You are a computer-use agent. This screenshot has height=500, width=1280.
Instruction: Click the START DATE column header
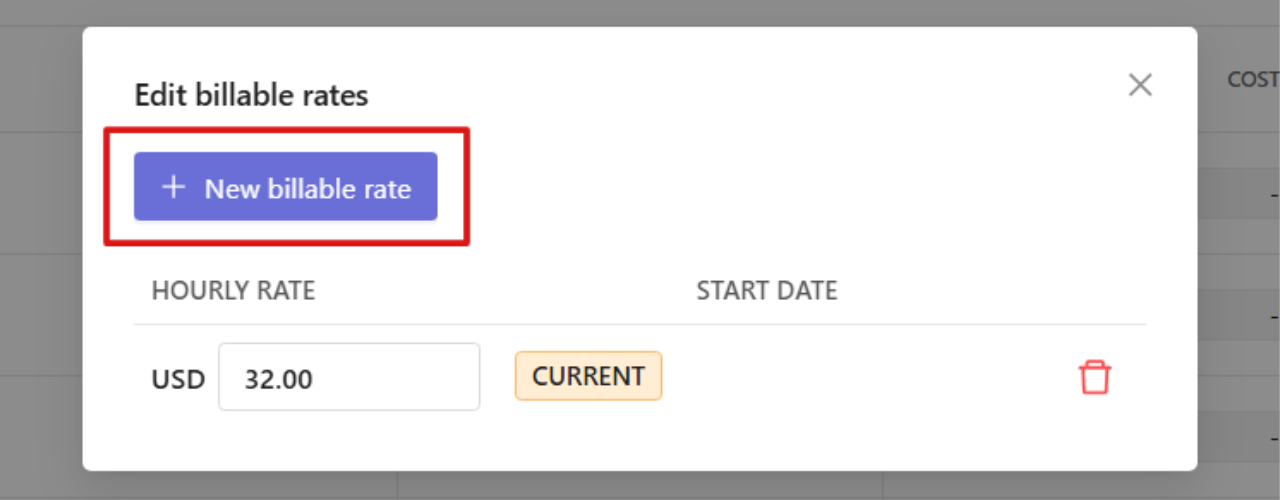pyautogui.click(x=767, y=291)
